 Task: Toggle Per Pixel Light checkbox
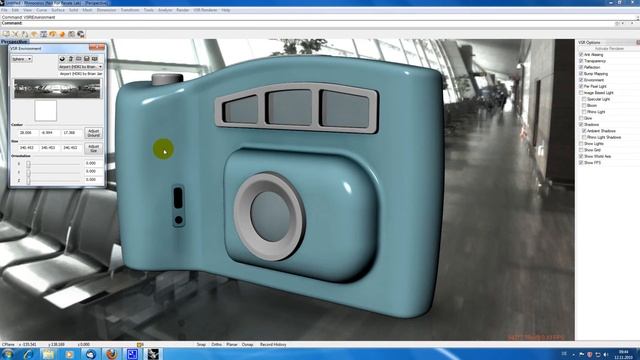point(581,86)
